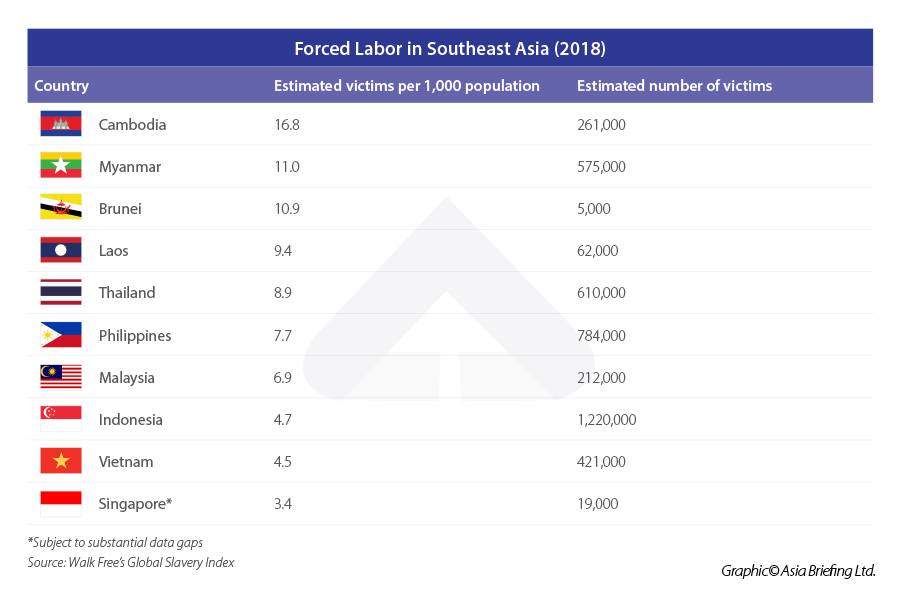Click the Laos flag icon
The image size is (900, 597).
point(61,250)
